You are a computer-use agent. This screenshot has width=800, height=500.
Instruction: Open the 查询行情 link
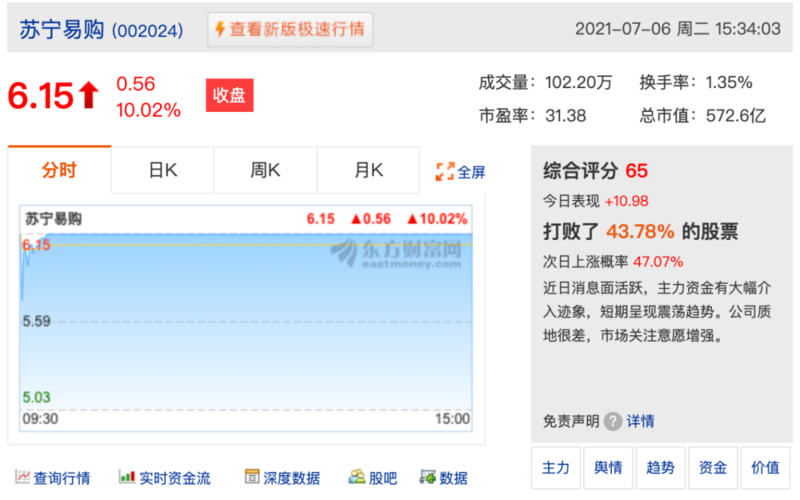click(x=62, y=478)
